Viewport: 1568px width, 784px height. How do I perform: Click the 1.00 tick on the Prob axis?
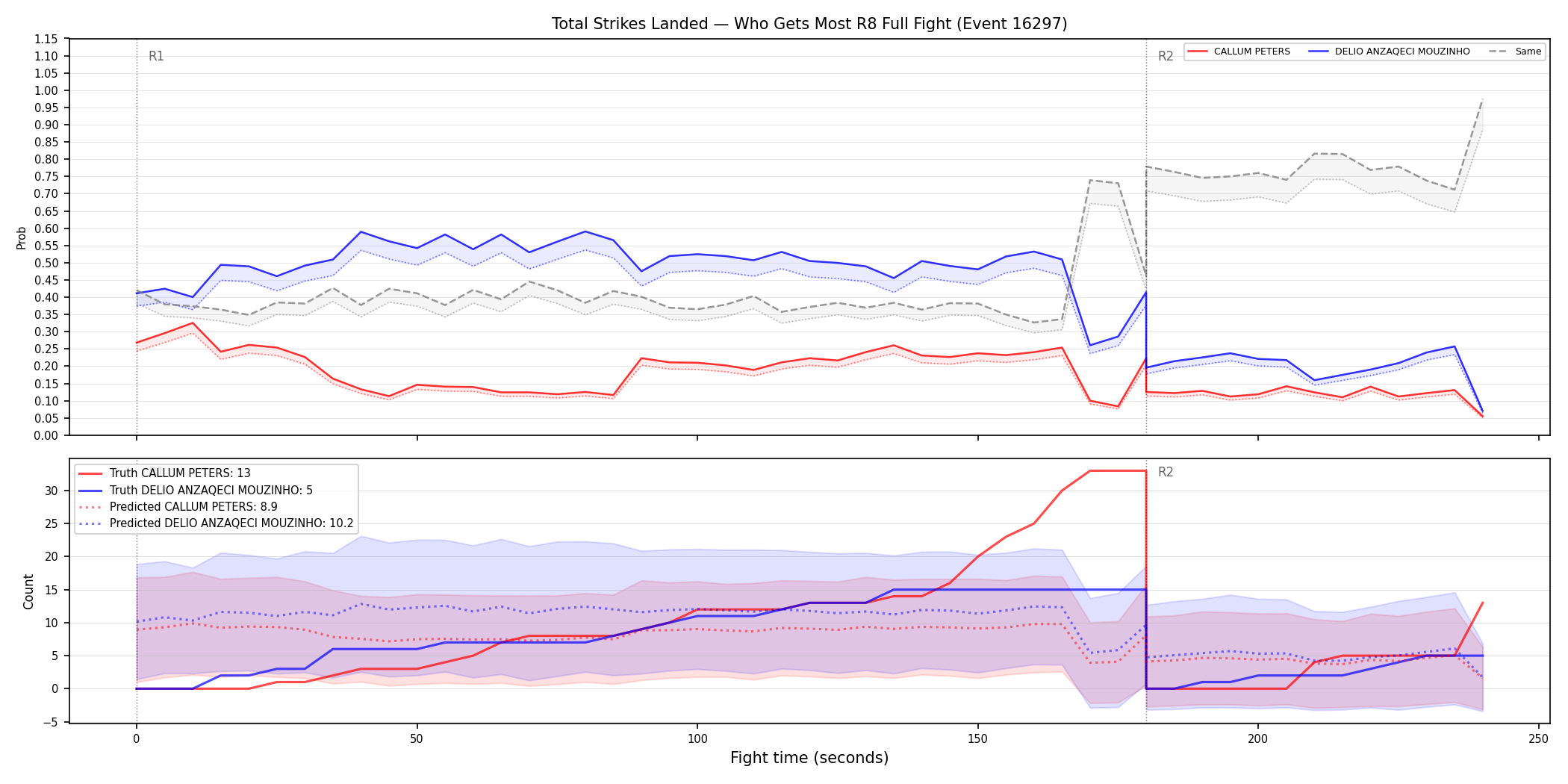(46, 90)
